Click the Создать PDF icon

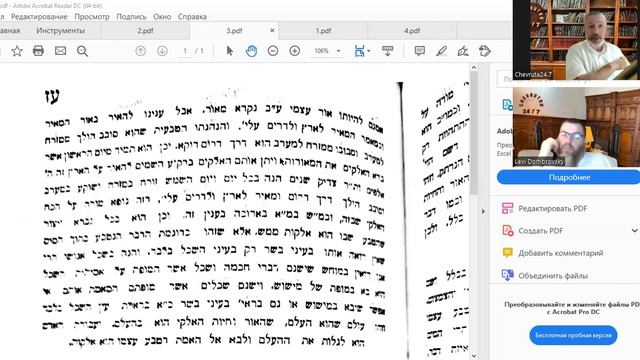(x=507, y=231)
